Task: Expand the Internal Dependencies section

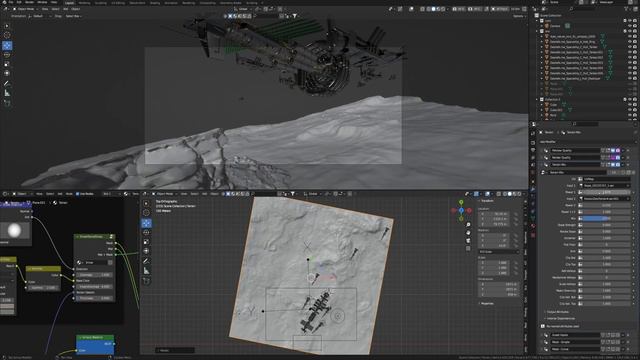Action: pos(560,318)
